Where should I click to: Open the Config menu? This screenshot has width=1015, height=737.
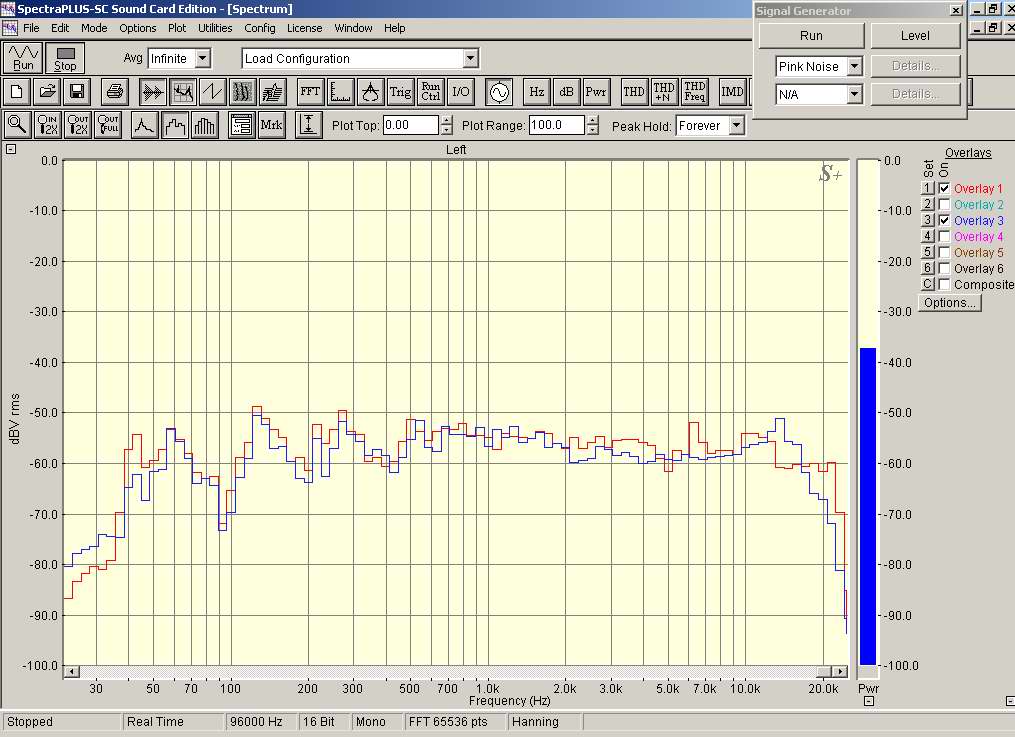[260, 28]
